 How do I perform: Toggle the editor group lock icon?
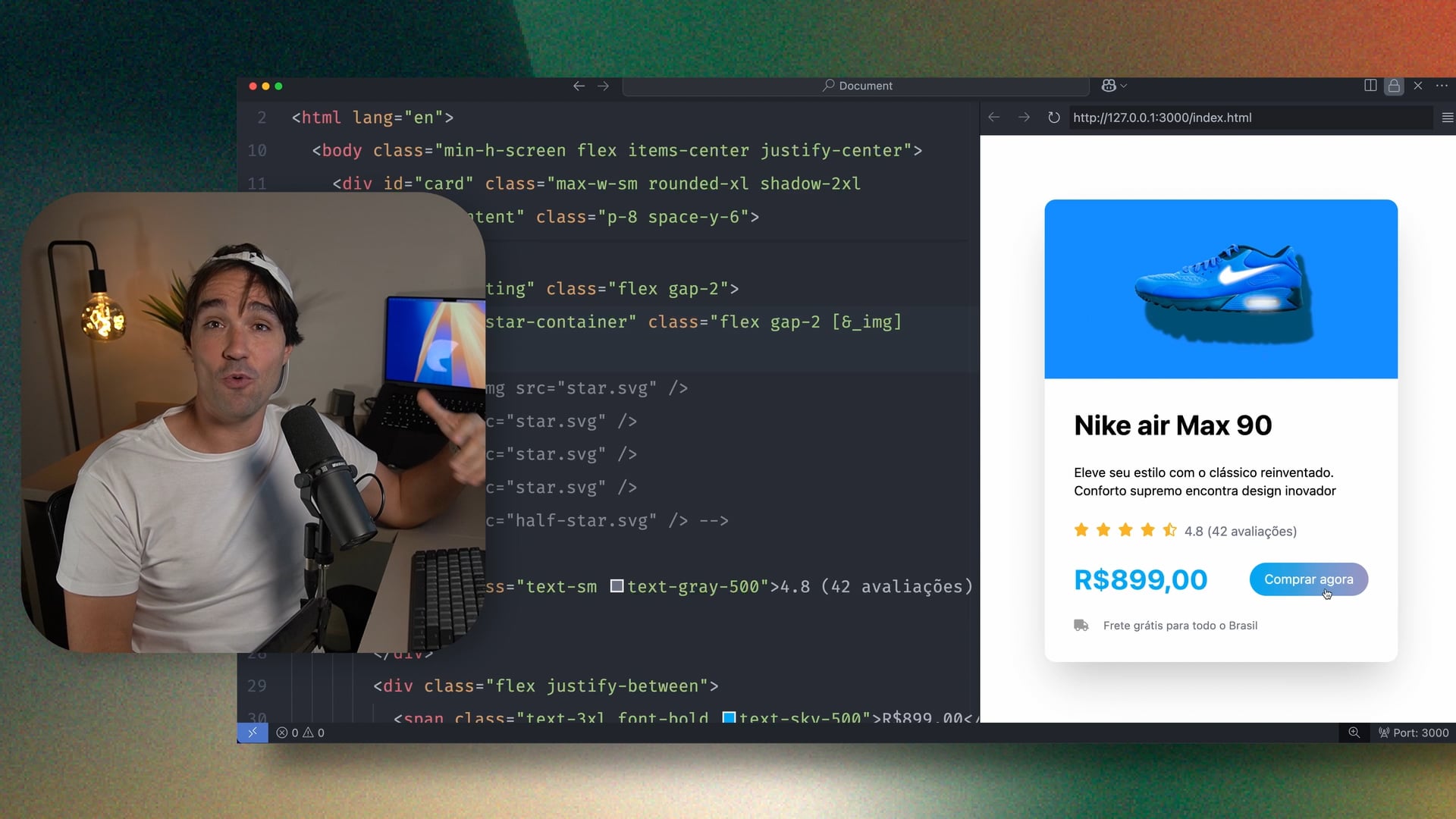click(x=1394, y=86)
